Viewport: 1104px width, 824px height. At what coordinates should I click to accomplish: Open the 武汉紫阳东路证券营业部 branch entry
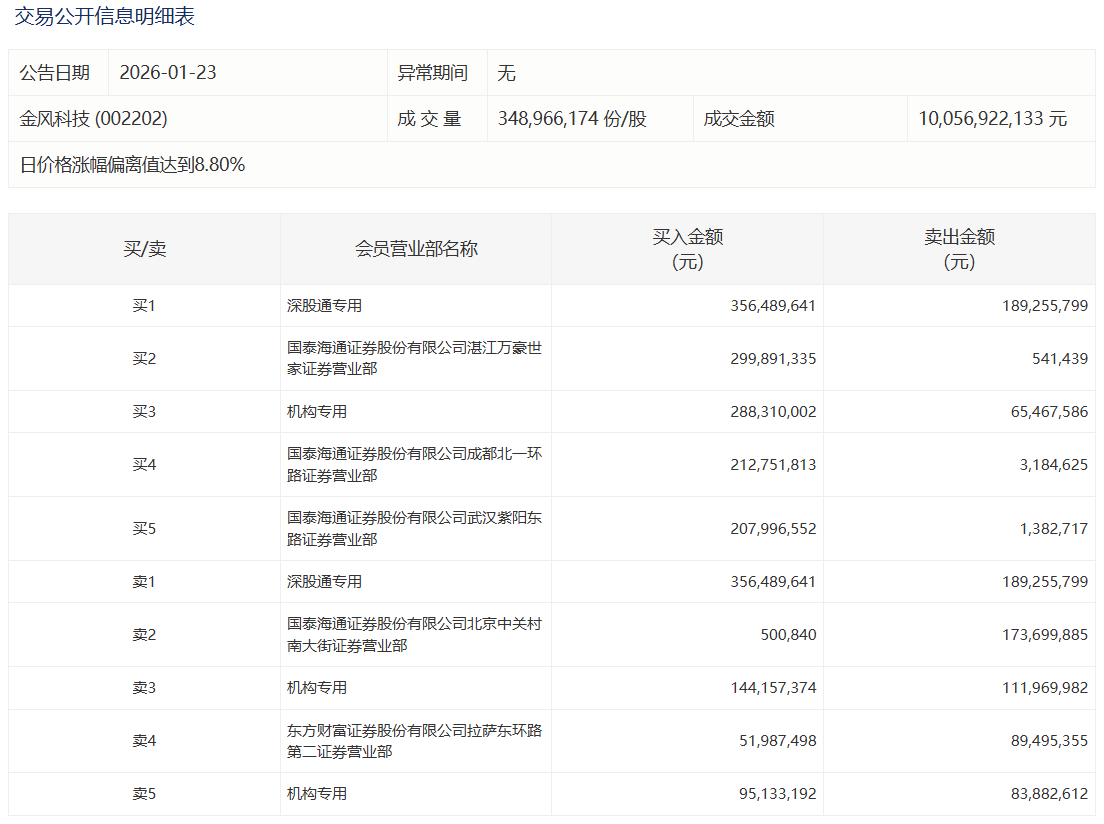pos(414,528)
